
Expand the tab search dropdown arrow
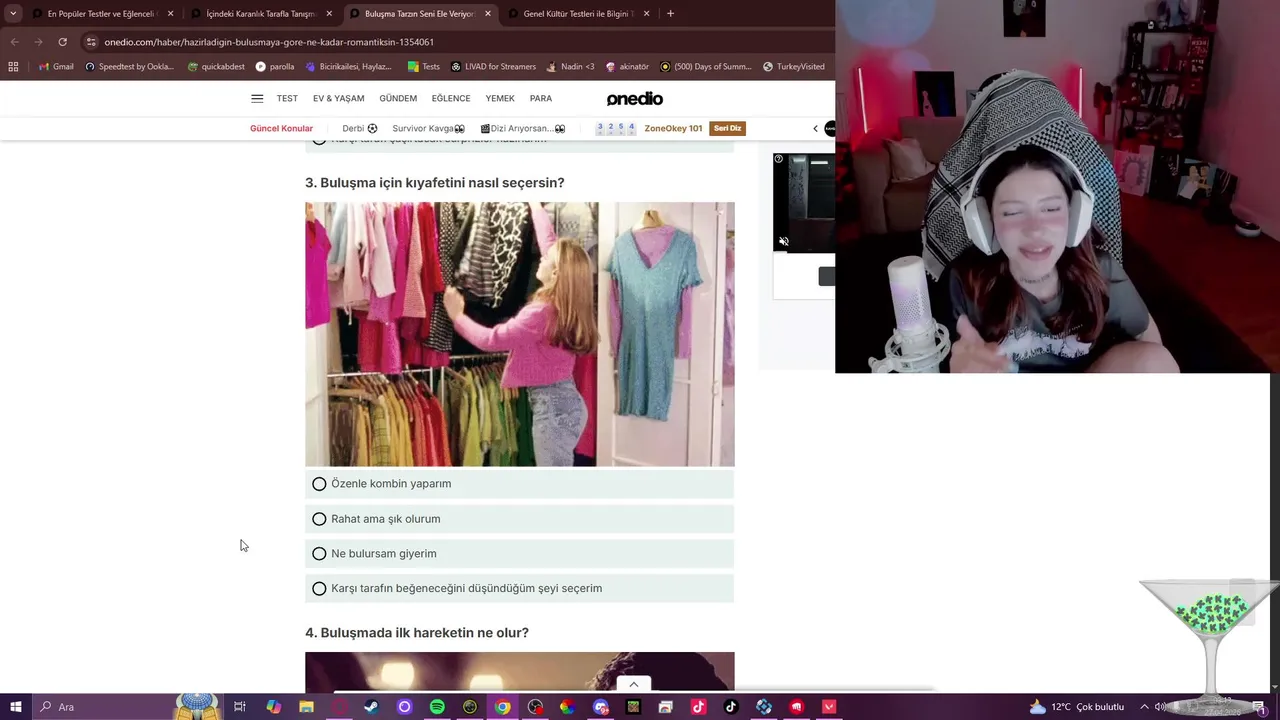(x=13, y=14)
